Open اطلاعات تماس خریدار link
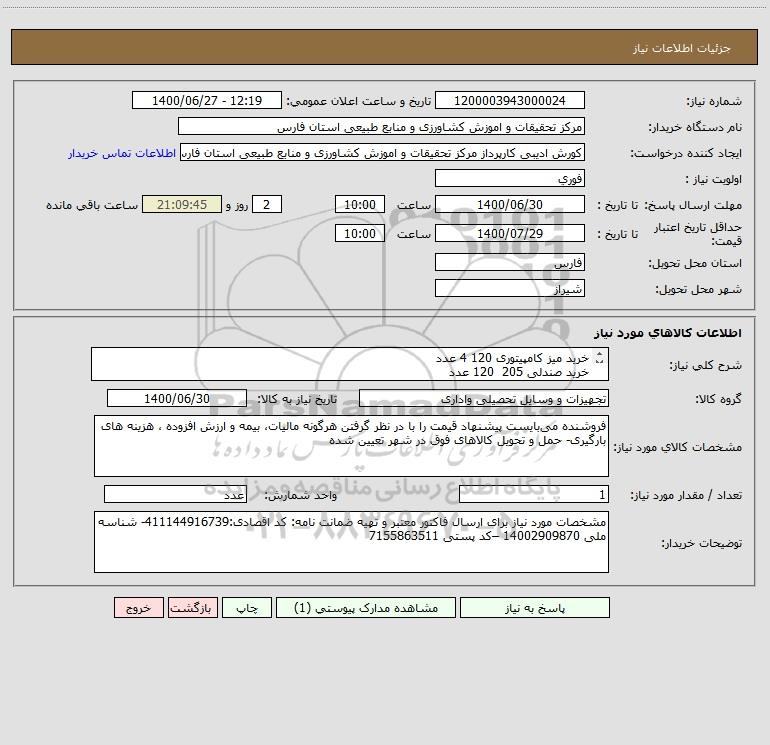This screenshot has height=745, width=770. [x=122, y=153]
